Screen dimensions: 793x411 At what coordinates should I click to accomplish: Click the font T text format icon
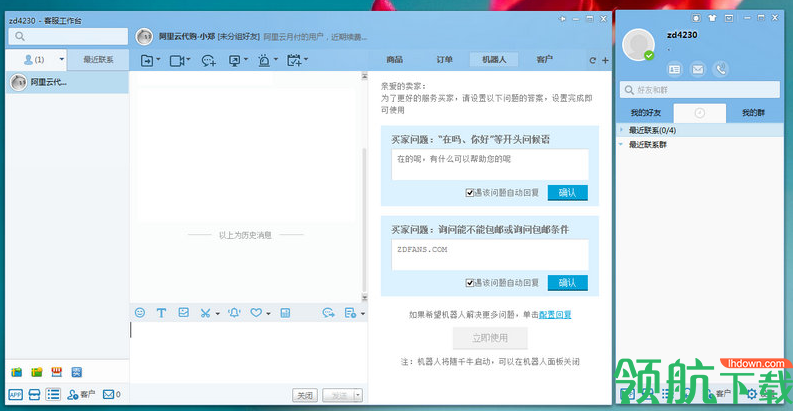click(161, 313)
